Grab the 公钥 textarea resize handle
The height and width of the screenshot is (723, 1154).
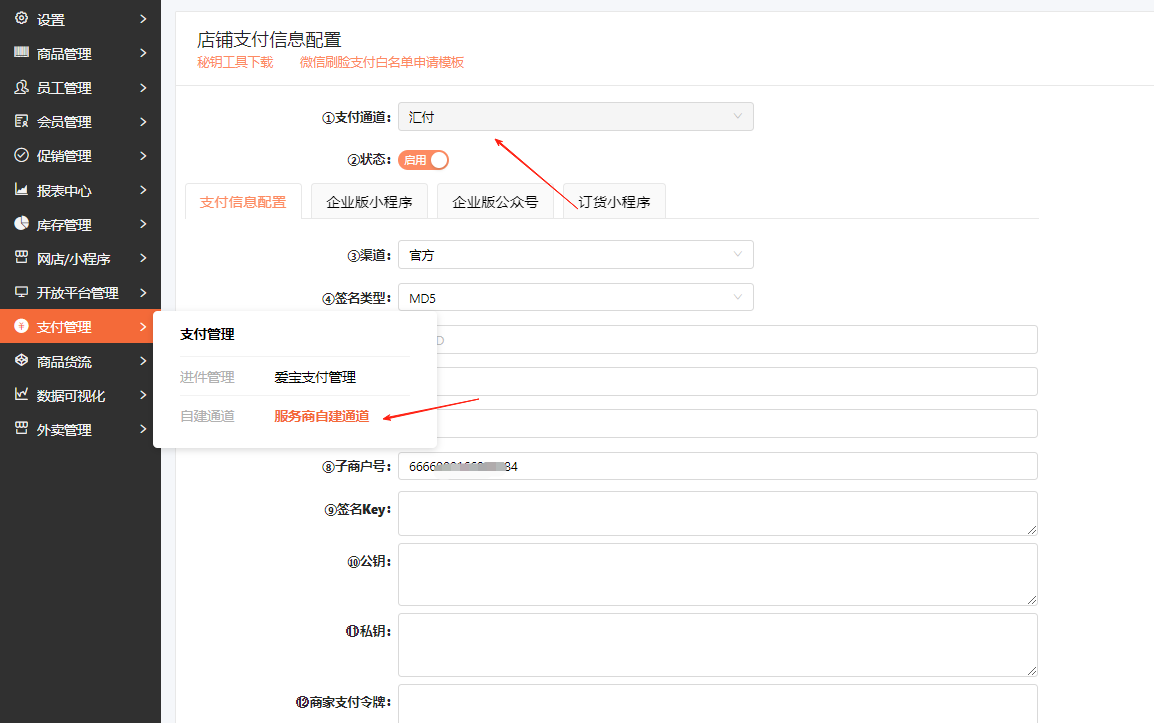pos(1032,600)
